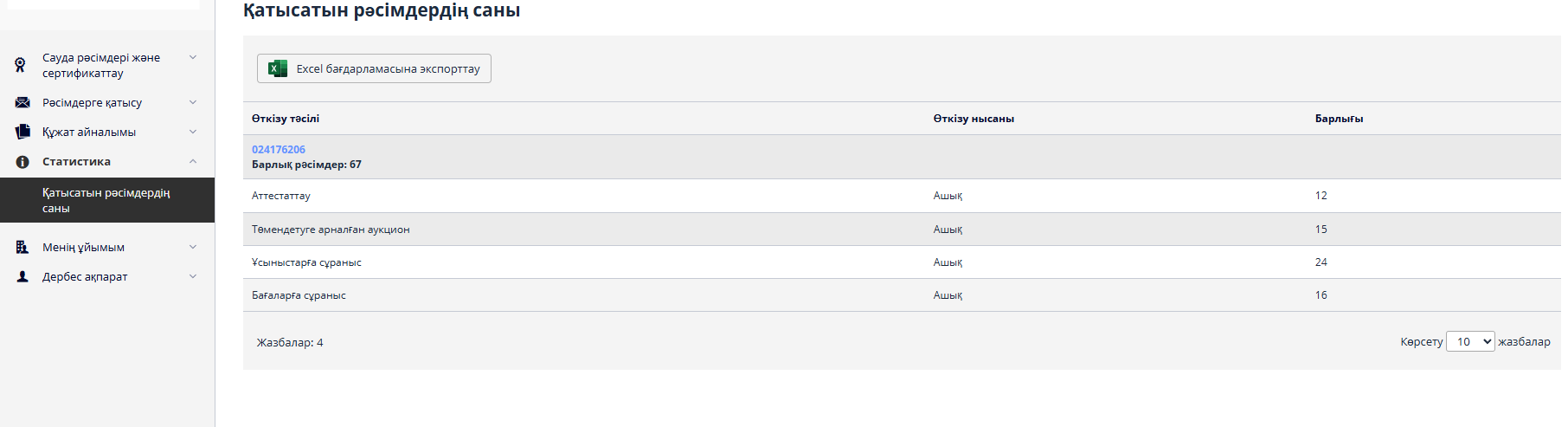
Task: Expand the Рәсімдерге қатысу menu chevron
Action: click(193, 102)
